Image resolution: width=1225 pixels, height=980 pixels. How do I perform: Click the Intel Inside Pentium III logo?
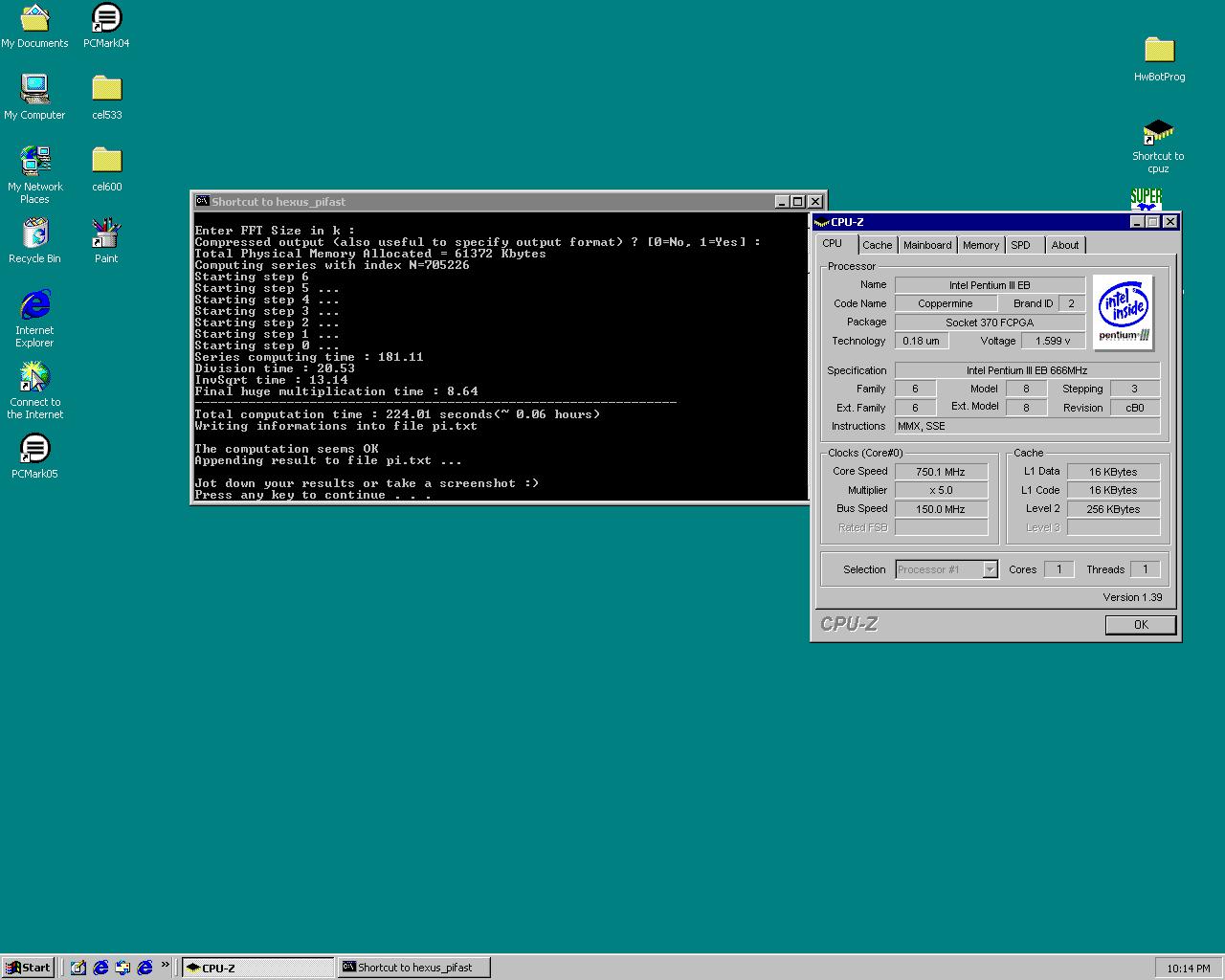[x=1124, y=312]
